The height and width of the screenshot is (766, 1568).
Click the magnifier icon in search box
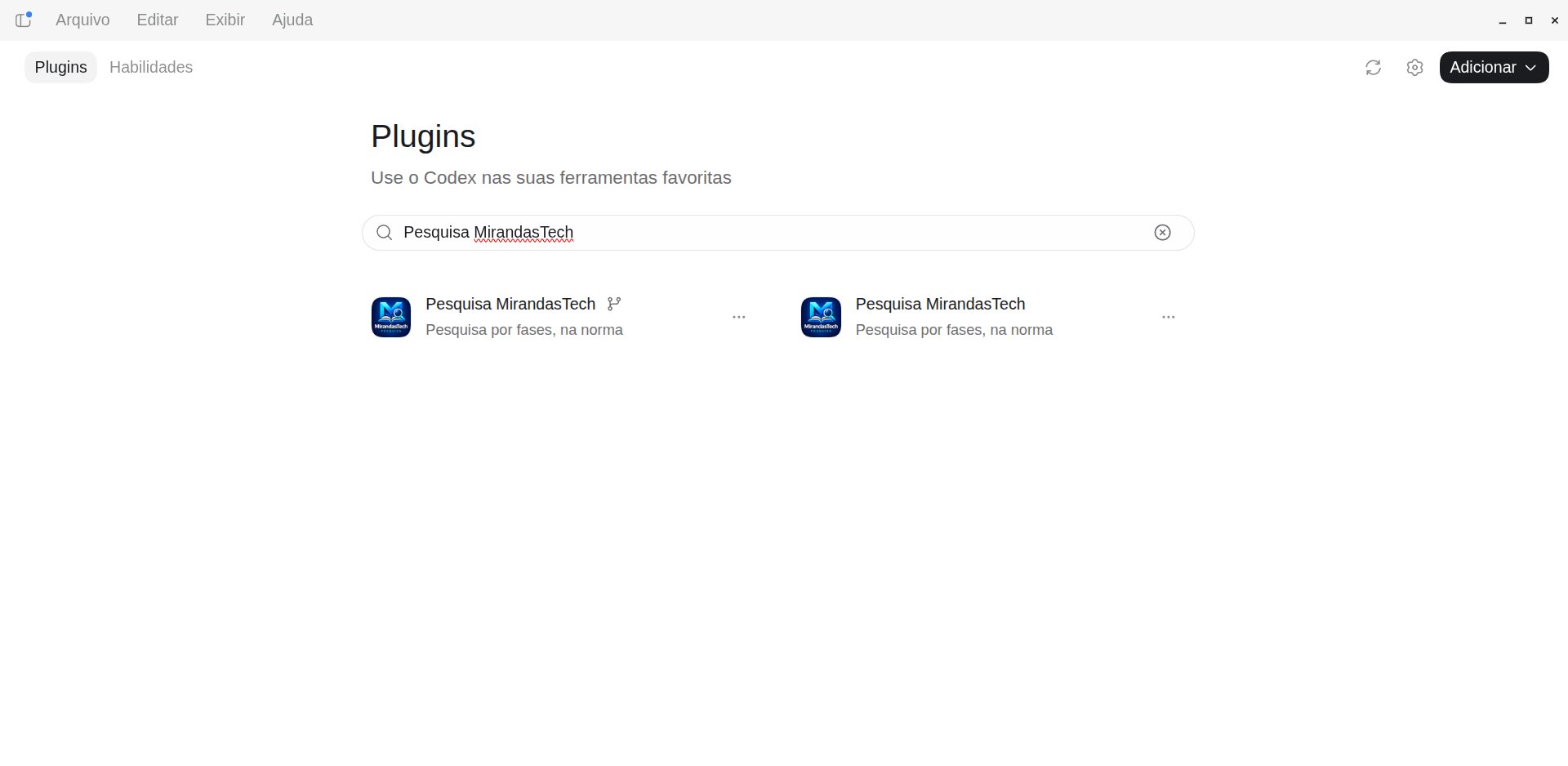[384, 233]
